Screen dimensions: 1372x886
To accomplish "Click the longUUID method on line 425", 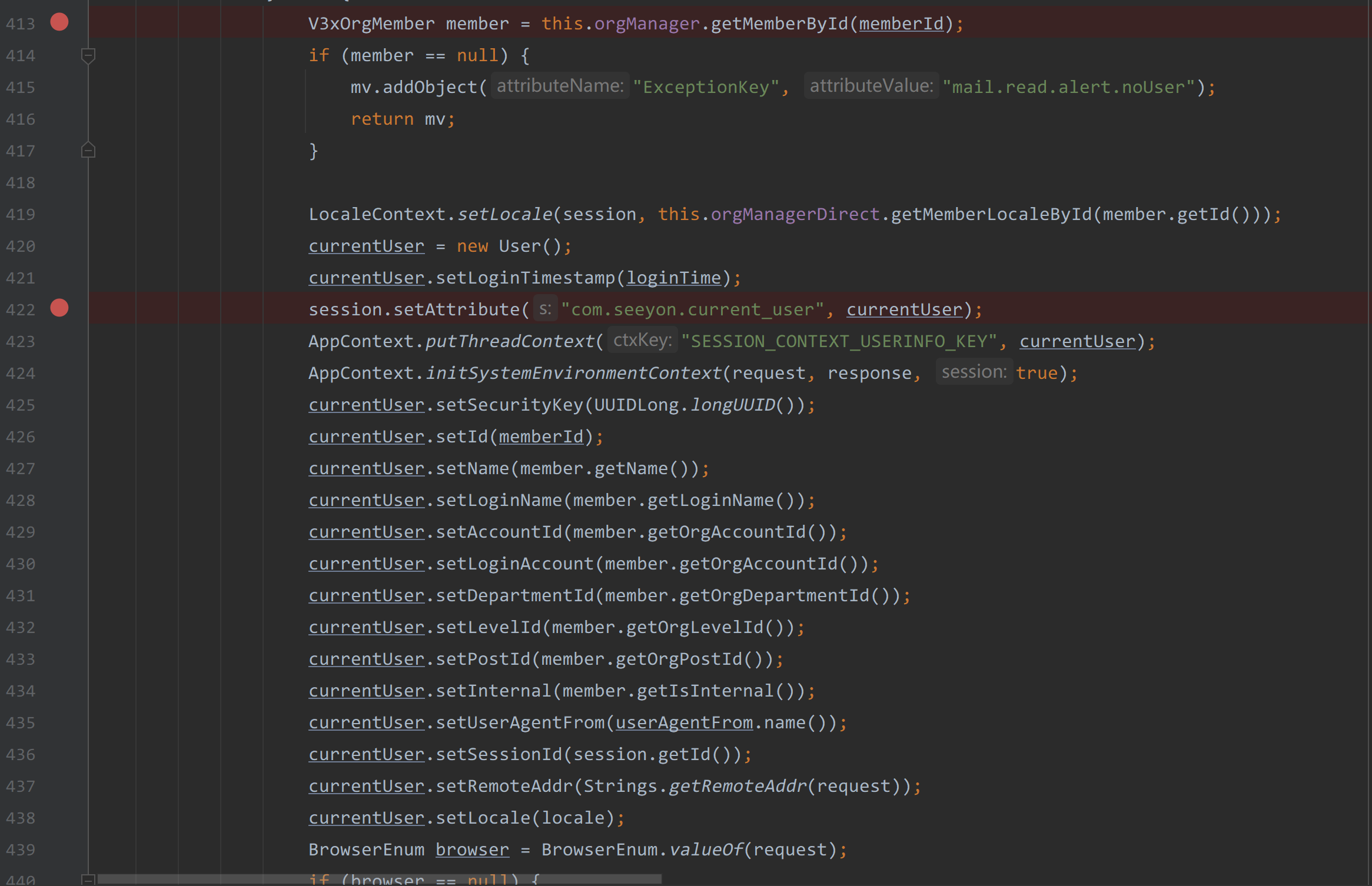I will click(x=733, y=405).
